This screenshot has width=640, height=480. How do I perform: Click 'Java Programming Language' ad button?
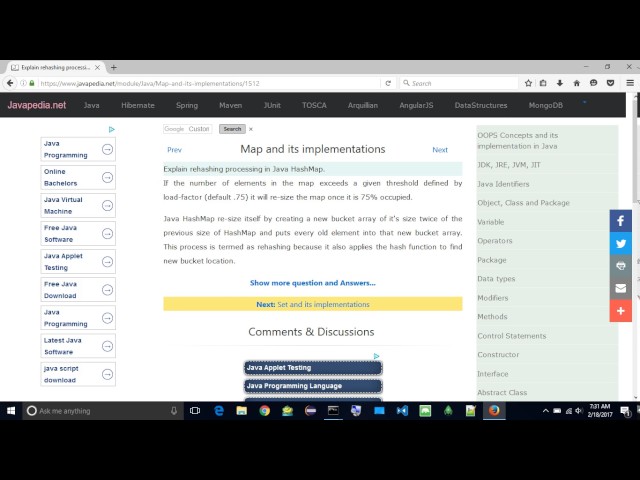313,386
